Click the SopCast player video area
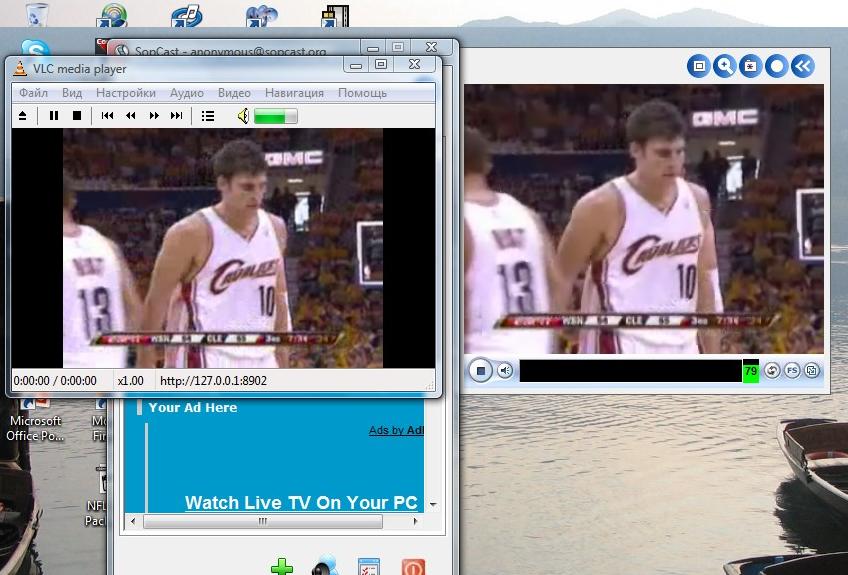The width and height of the screenshot is (848, 575). [x=644, y=219]
